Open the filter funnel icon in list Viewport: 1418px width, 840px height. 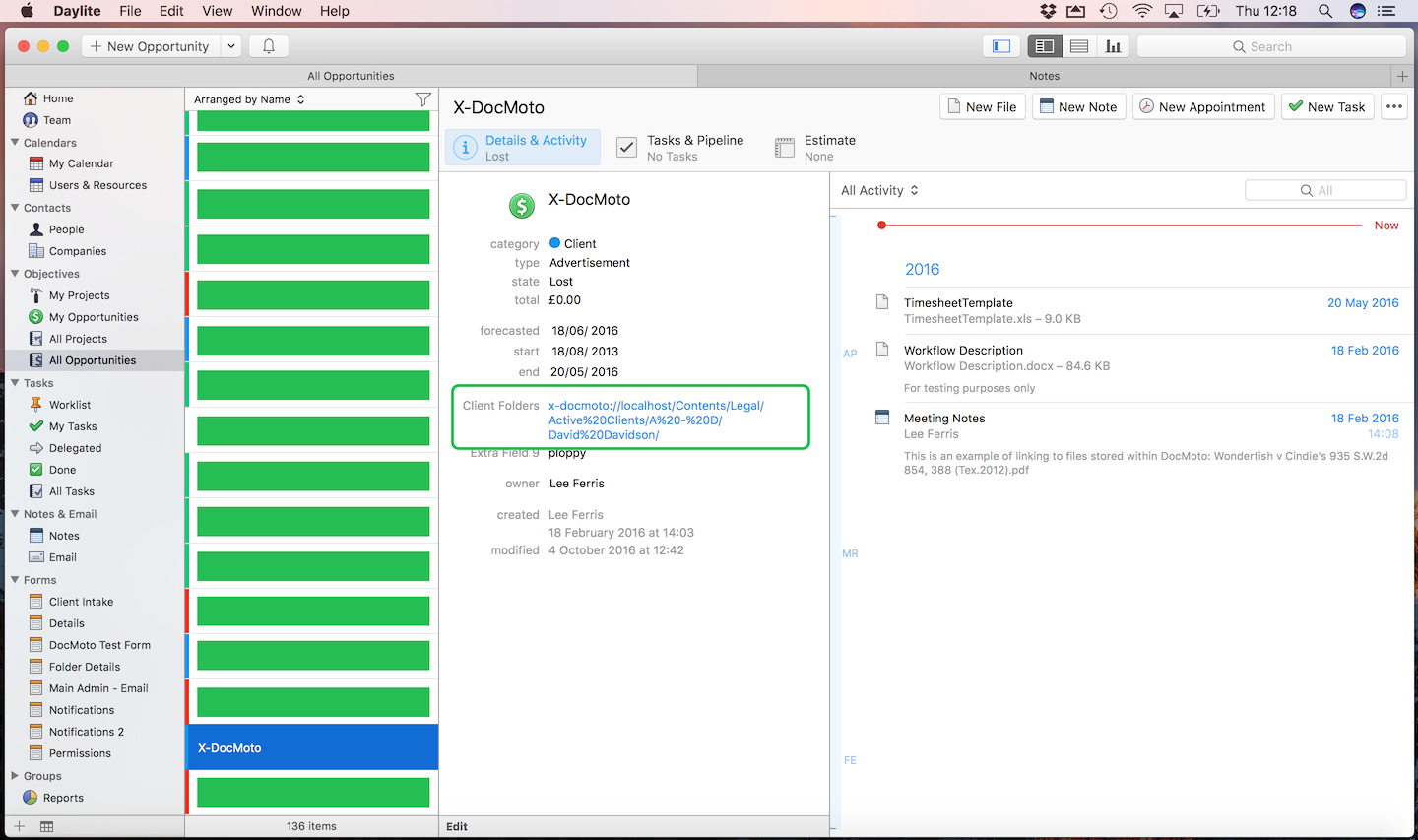click(422, 99)
